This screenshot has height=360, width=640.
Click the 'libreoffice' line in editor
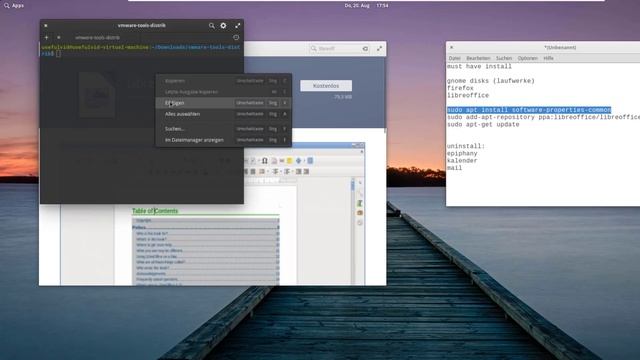468,96
